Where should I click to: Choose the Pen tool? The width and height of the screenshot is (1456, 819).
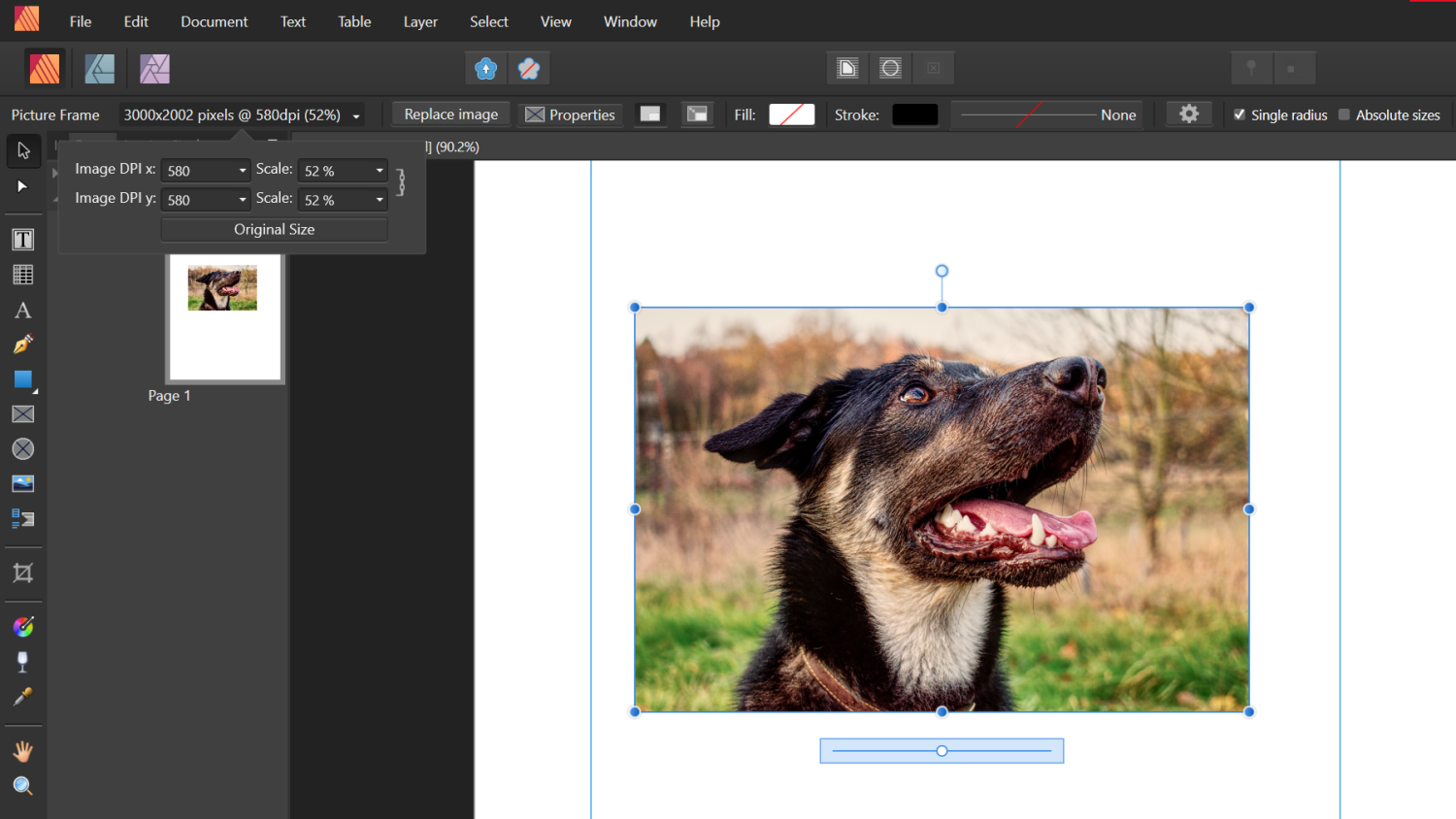(x=23, y=344)
